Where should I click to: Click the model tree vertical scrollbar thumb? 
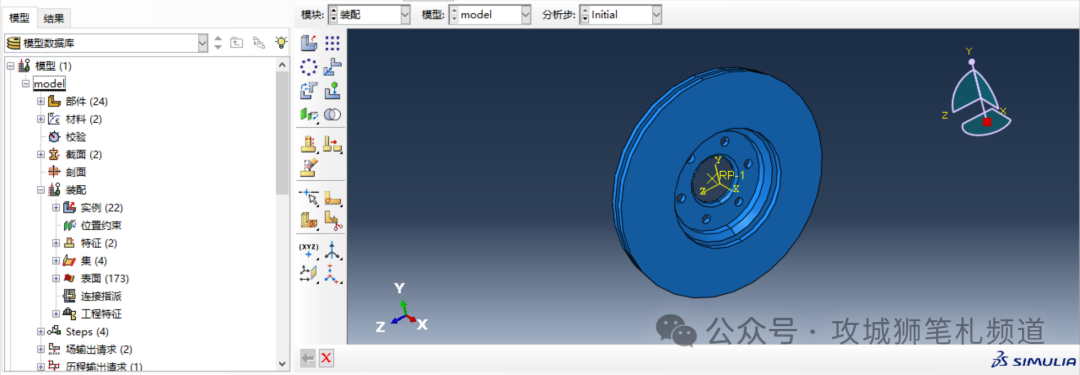[282, 132]
